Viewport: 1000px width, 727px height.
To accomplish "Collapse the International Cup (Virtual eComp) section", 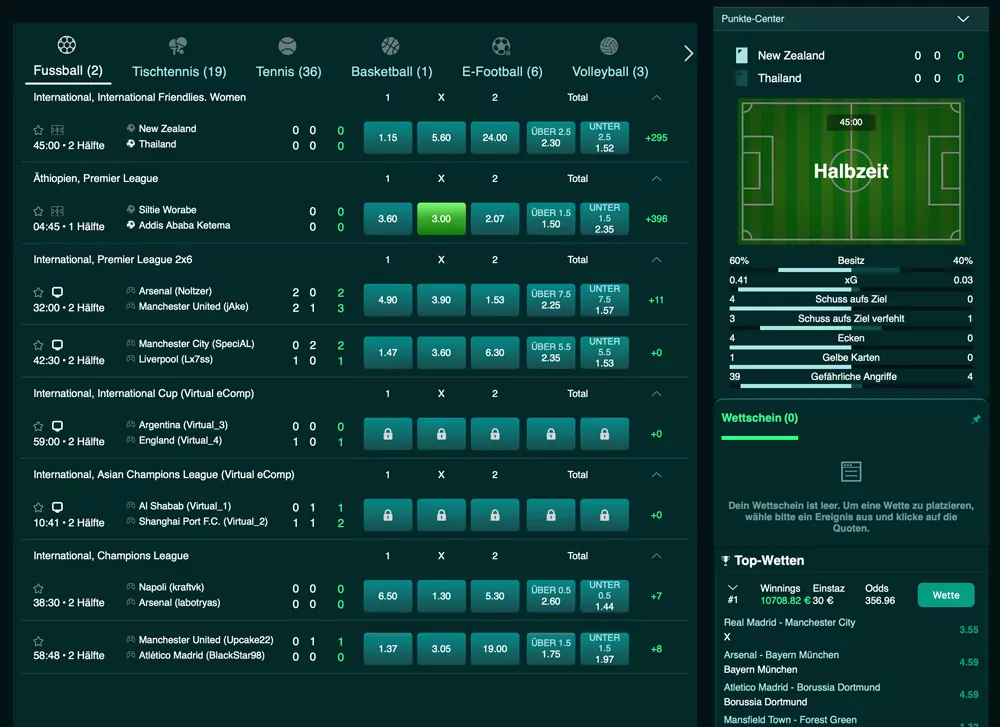I will coord(656,393).
